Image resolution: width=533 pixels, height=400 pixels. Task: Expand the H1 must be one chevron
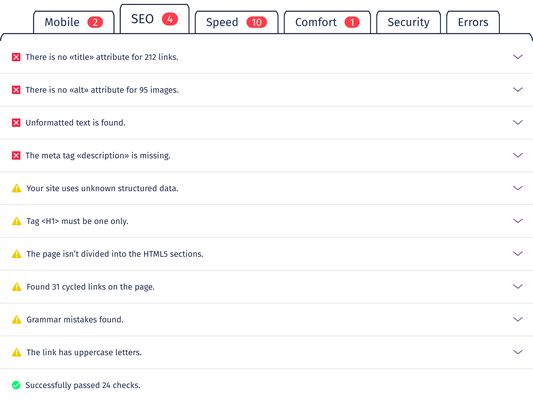click(518, 221)
